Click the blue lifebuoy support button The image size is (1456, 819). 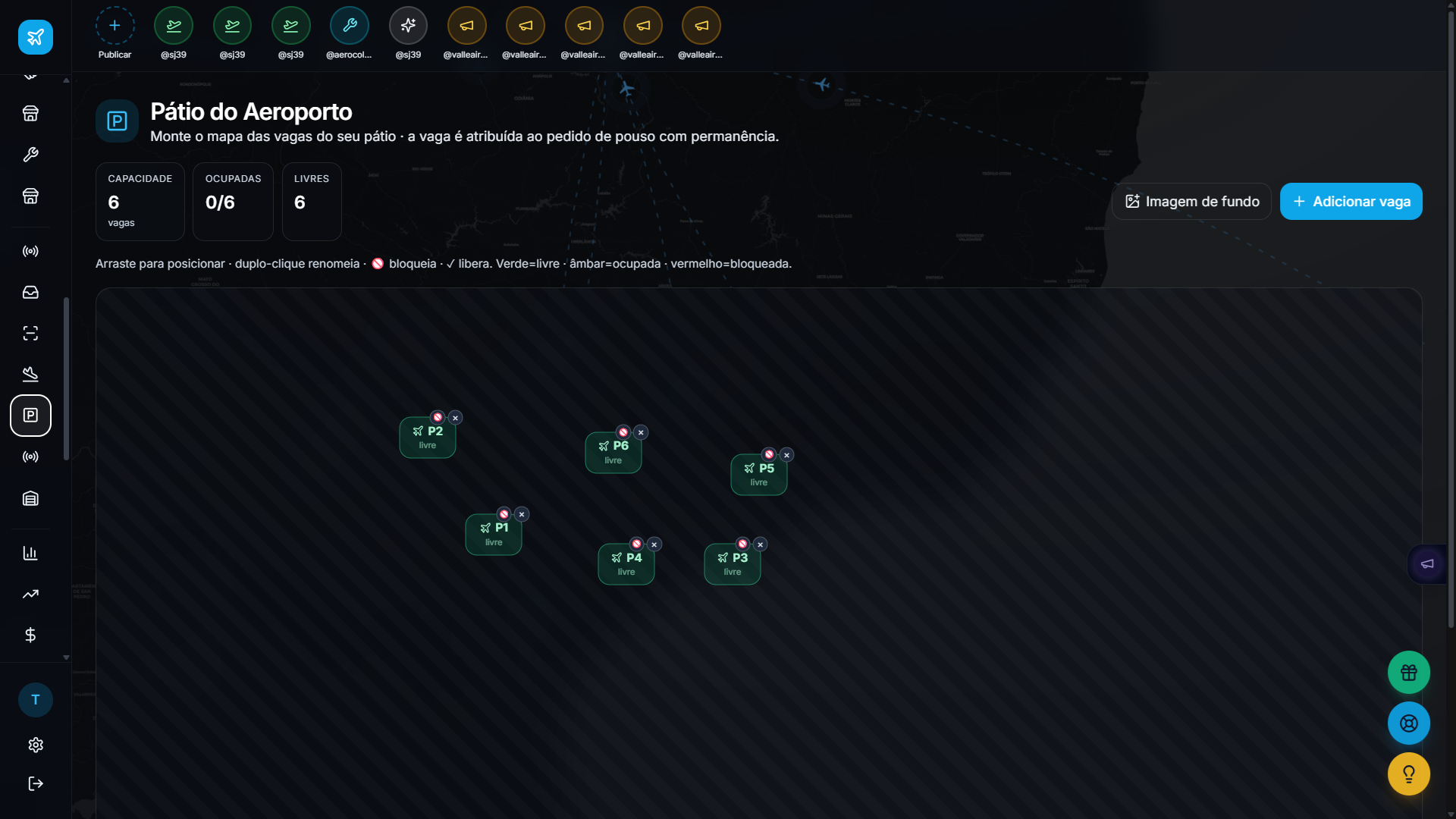1409,723
